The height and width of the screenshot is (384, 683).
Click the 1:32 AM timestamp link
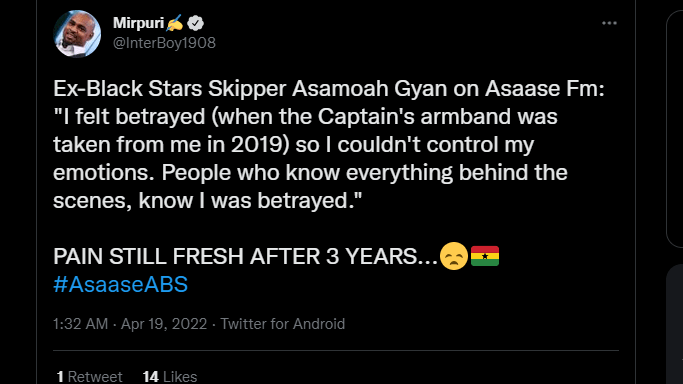pos(80,324)
